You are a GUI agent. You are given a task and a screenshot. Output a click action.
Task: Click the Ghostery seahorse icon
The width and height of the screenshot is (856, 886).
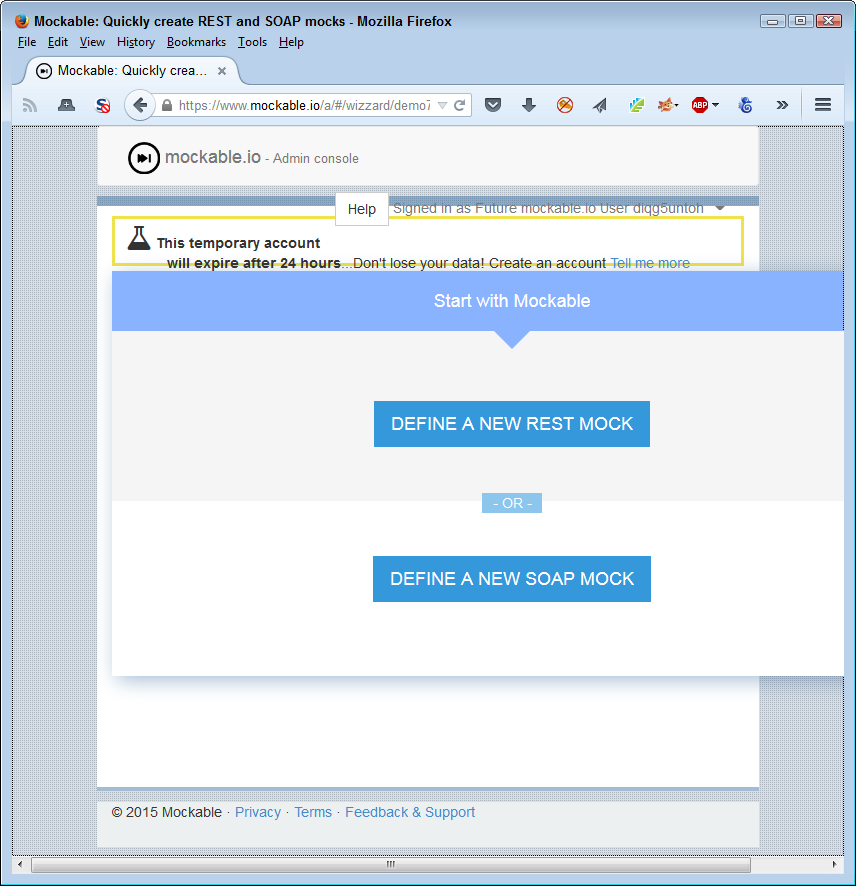click(x=745, y=105)
